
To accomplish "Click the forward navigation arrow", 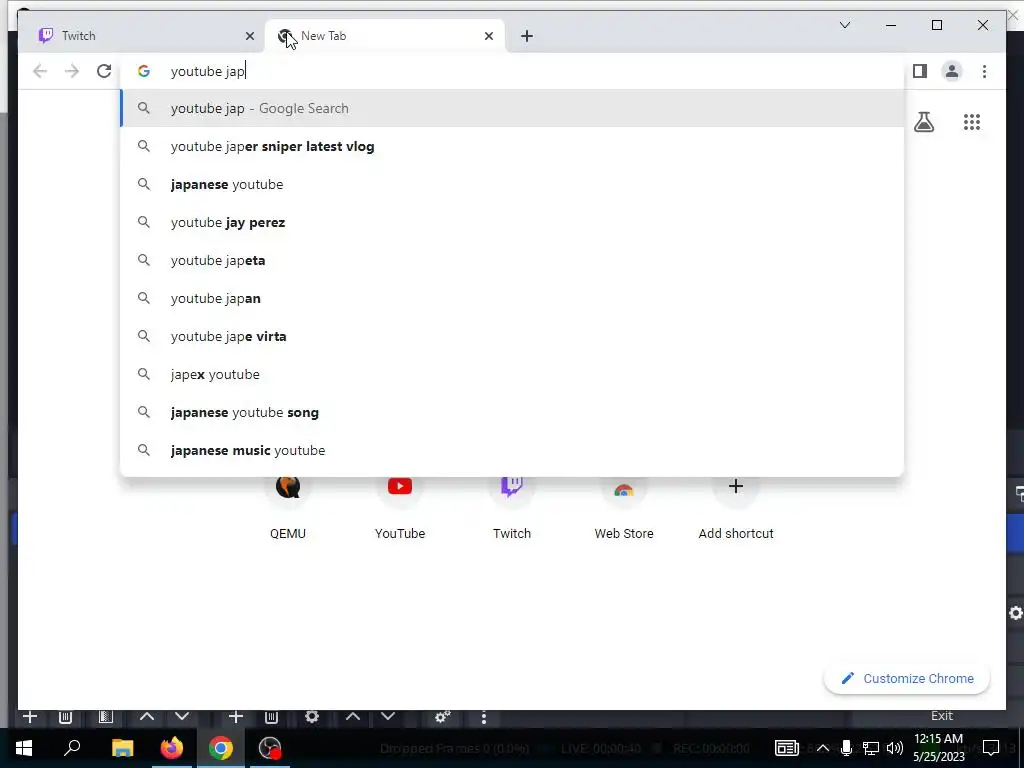I will [x=72, y=71].
